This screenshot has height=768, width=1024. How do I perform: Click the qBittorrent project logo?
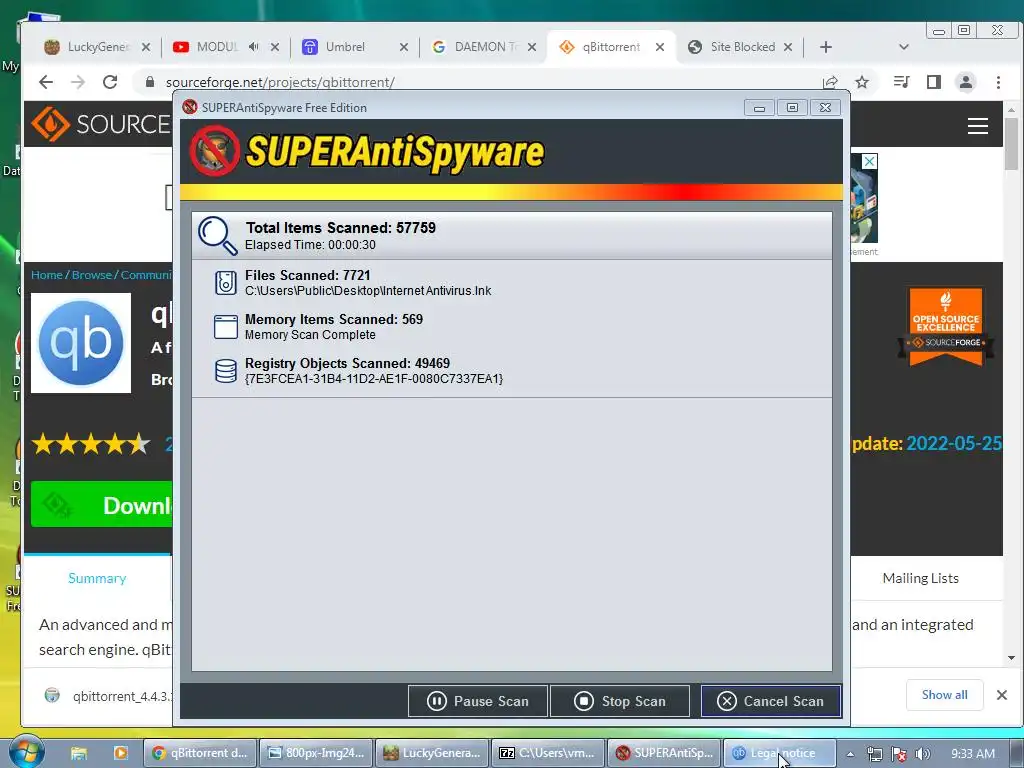[81, 342]
